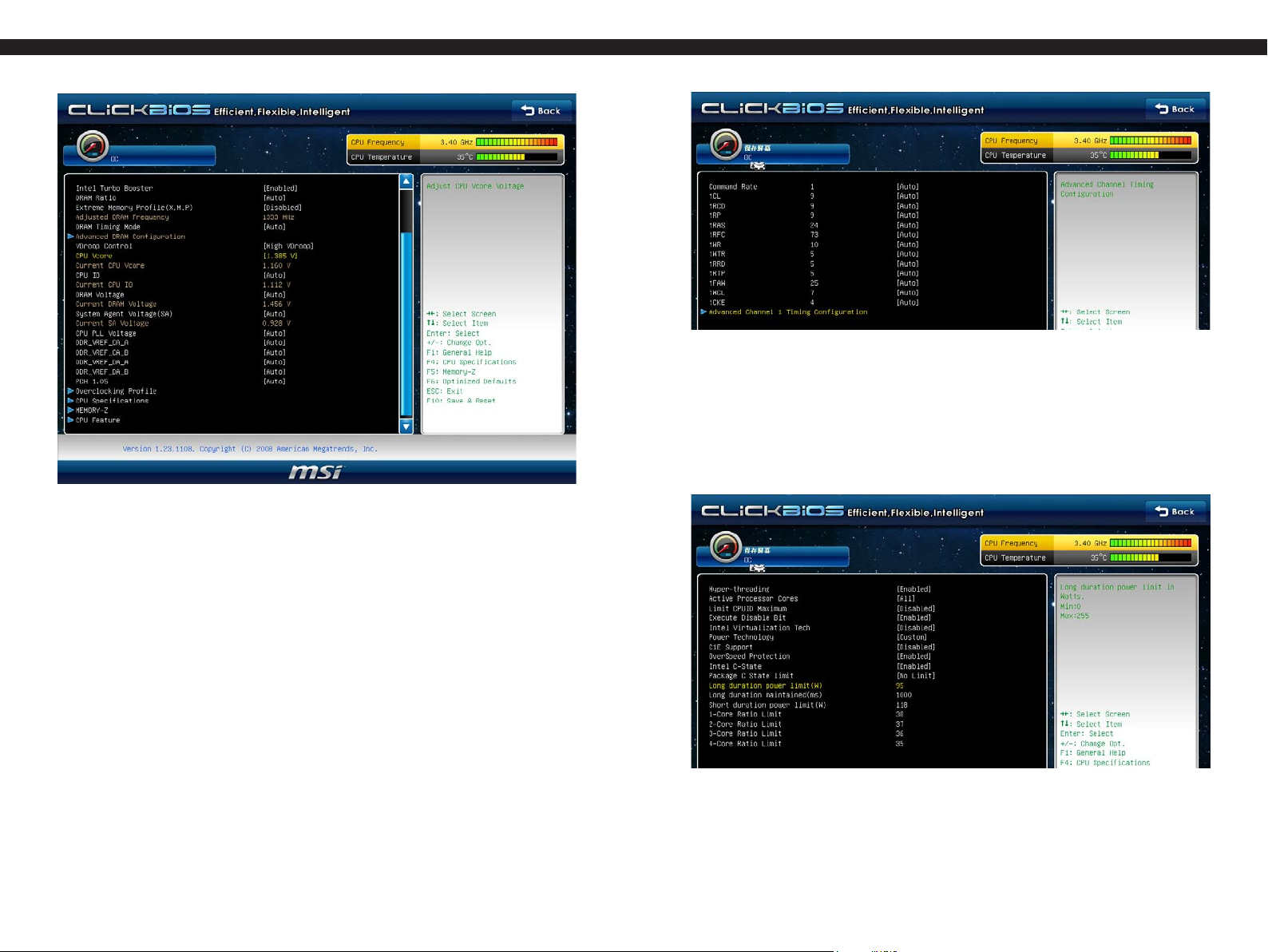The height and width of the screenshot is (952, 1268).
Task: Open the DRAM Voltage [Auto] option
Action: [x=274, y=295]
